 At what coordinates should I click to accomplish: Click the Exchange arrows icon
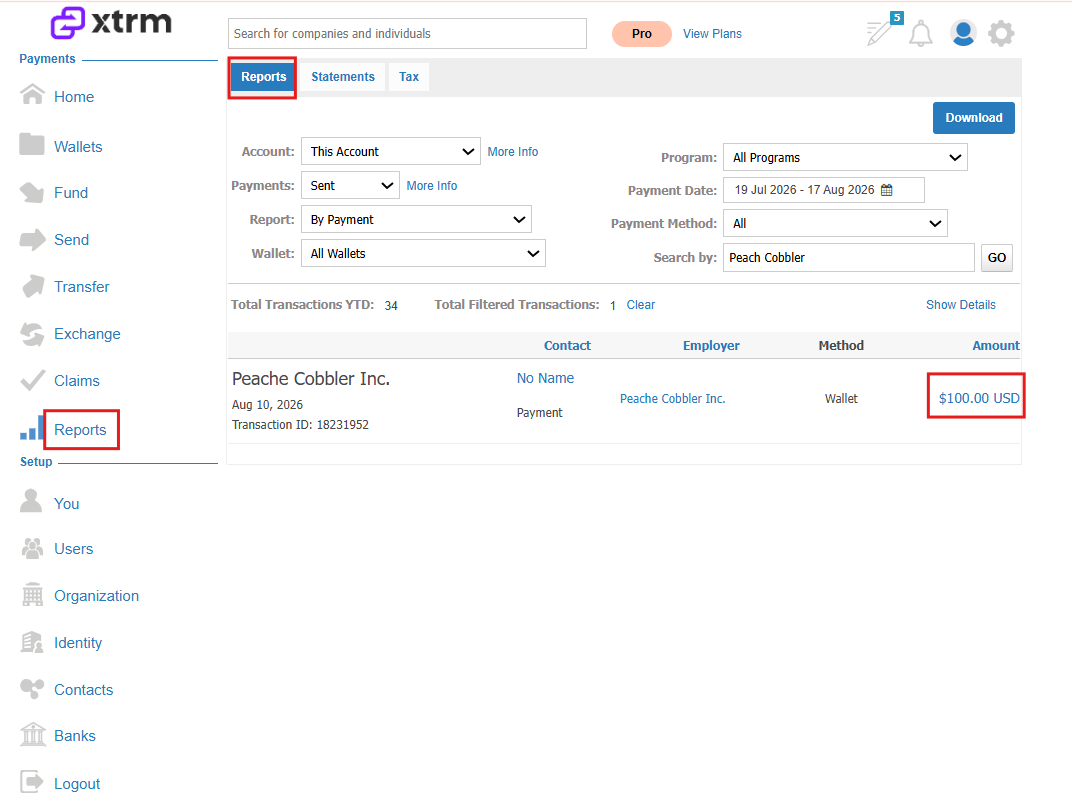click(31, 334)
